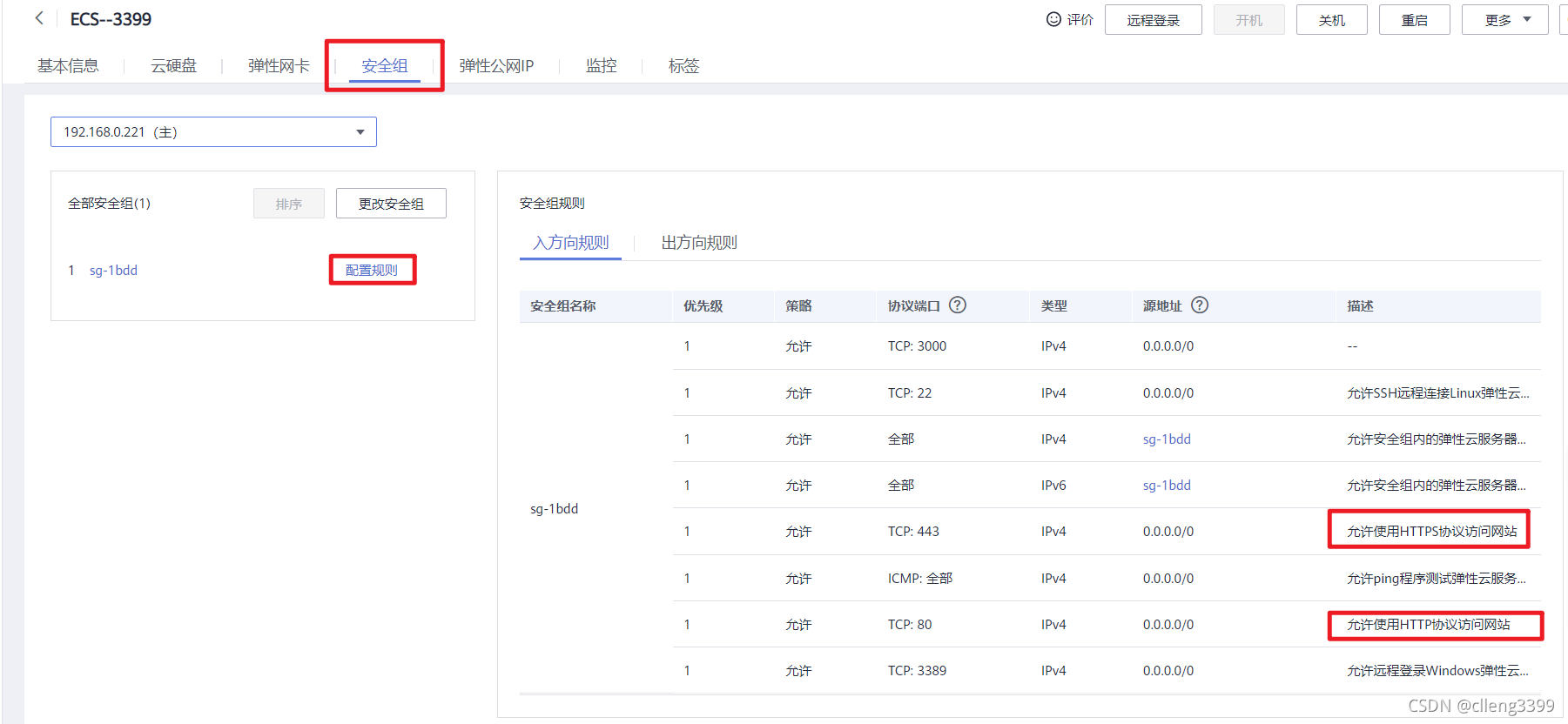
Task: Open the sg-1bdd security group link in left panel
Action: [x=113, y=271]
